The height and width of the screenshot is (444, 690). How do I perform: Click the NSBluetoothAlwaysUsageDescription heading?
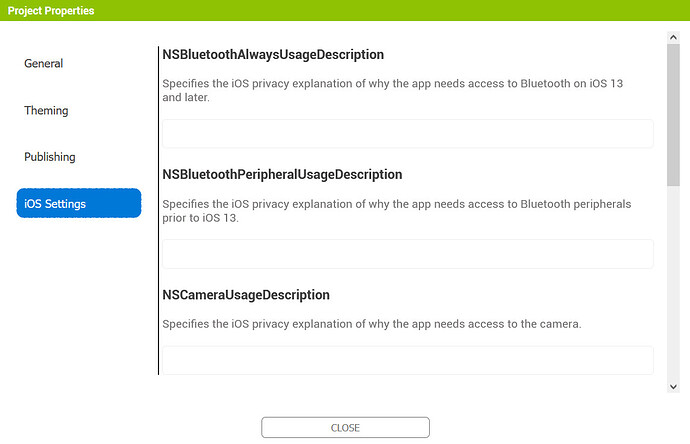[x=273, y=54]
